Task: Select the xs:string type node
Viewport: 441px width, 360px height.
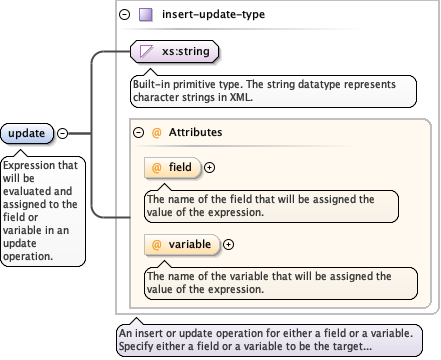Action: (x=174, y=52)
